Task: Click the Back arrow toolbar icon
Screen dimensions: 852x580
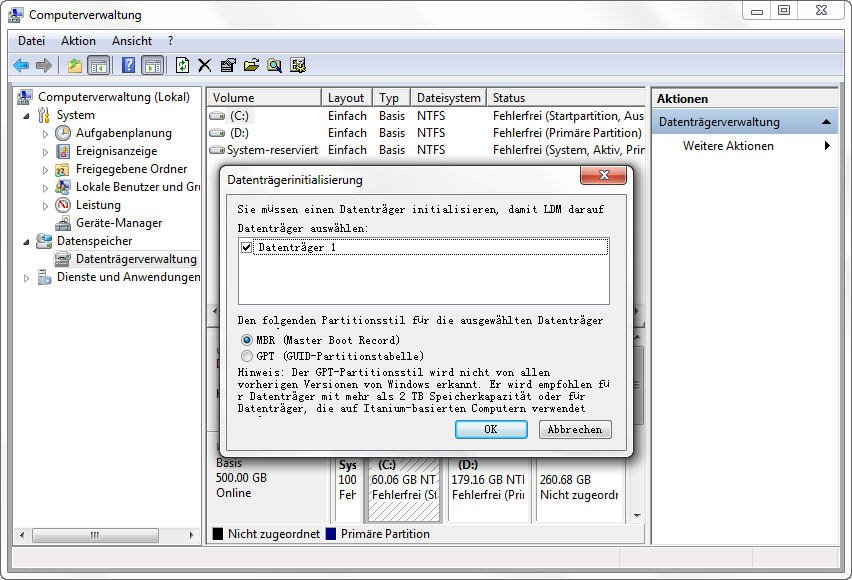Action: (x=21, y=66)
